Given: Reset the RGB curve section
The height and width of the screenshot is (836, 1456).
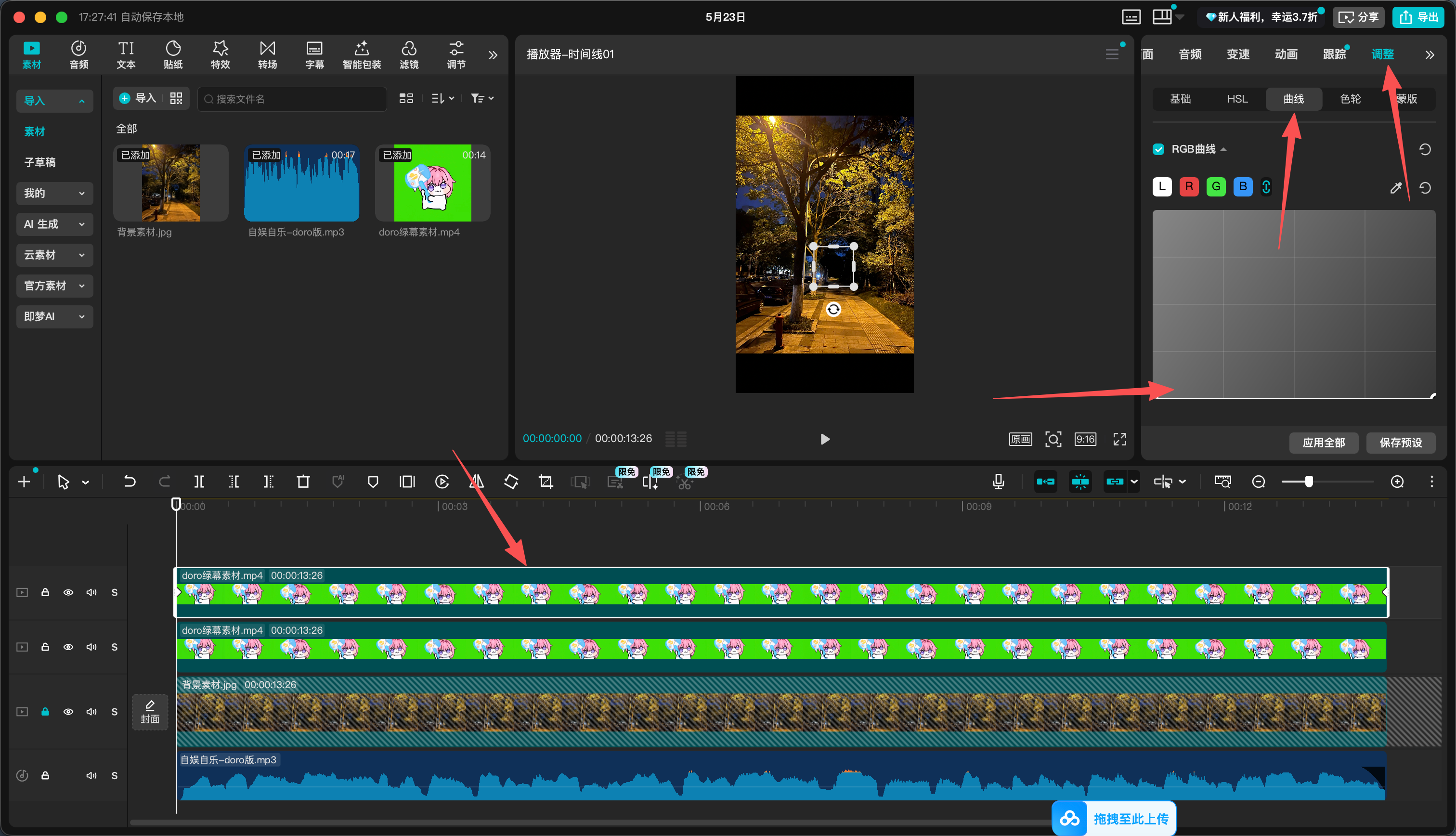Looking at the screenshot, I should point(1425,149).
